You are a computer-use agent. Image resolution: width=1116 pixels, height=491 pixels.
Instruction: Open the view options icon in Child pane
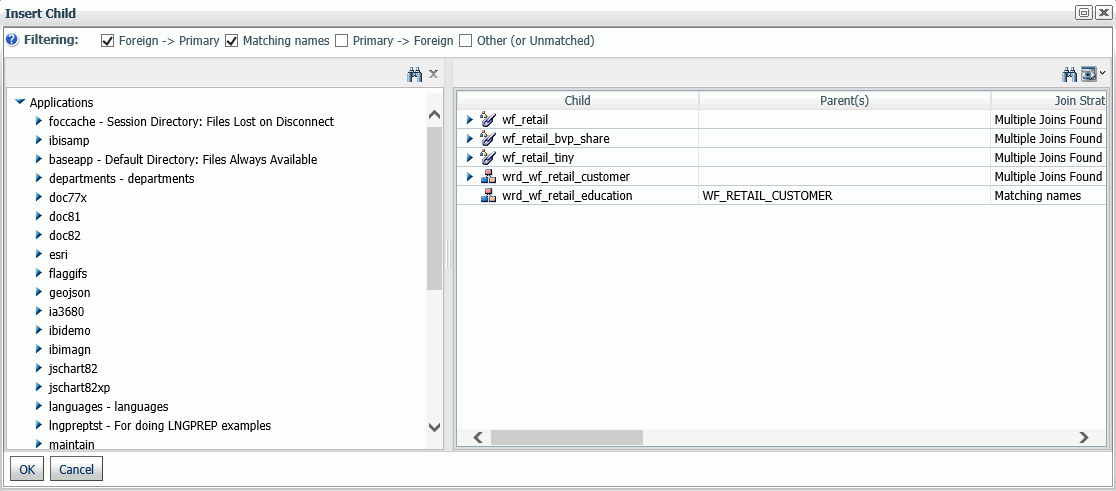(1089, 74)
